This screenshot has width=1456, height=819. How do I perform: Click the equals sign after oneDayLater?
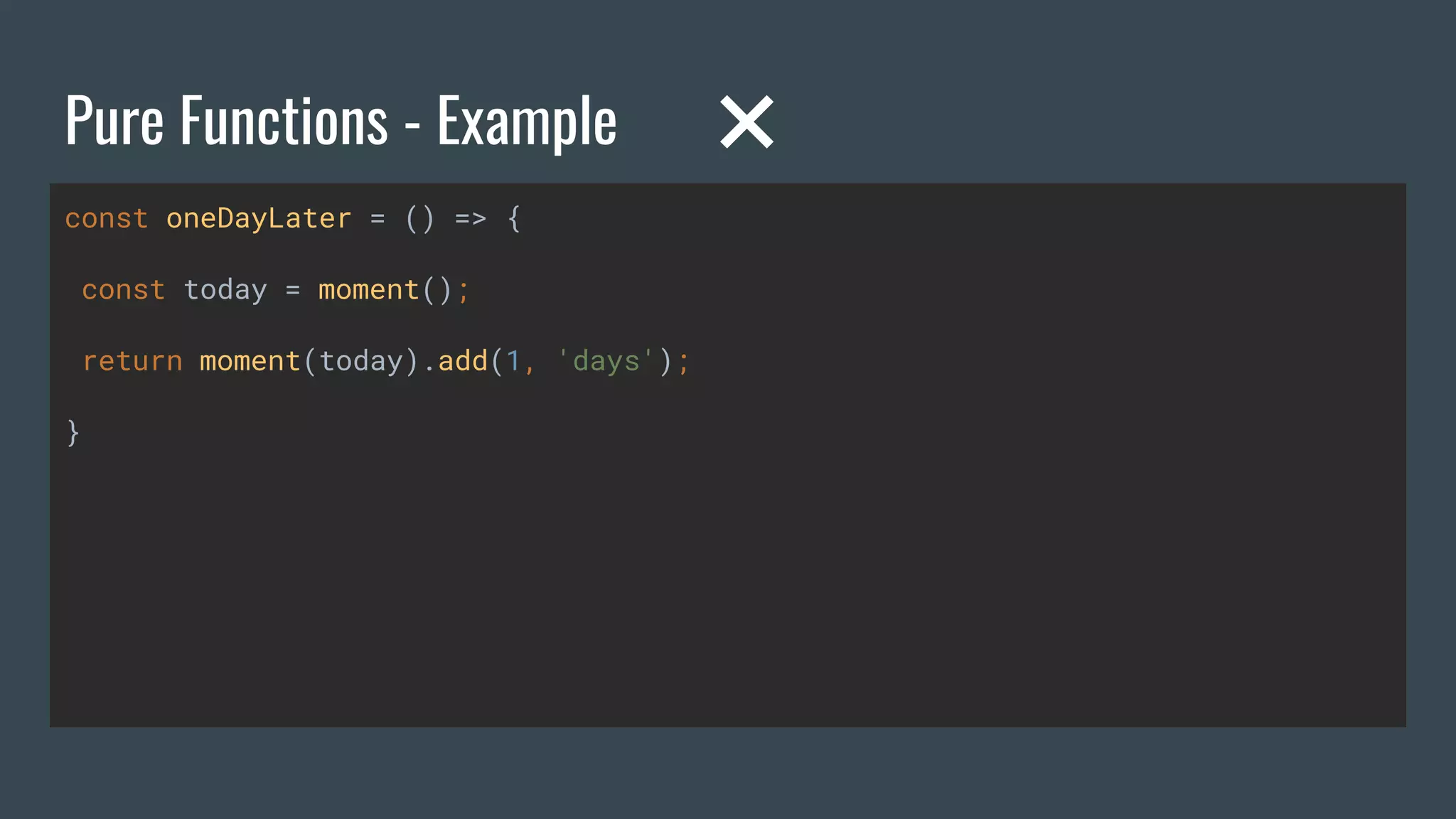point(378,219)
